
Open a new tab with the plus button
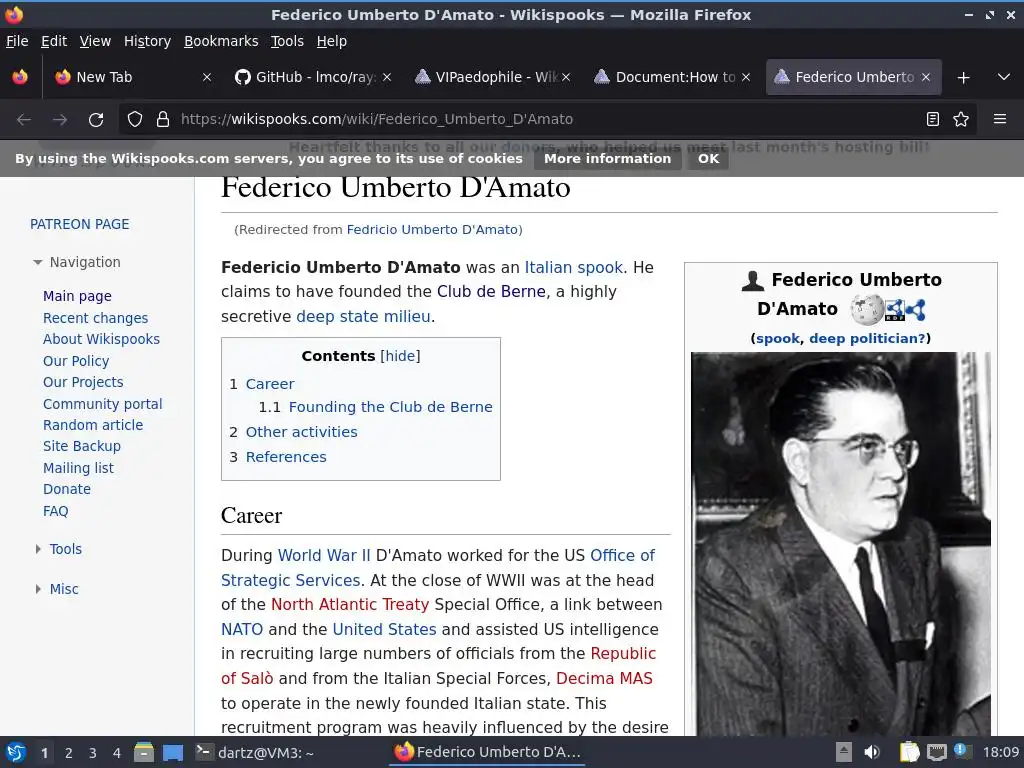coord(963,78)
